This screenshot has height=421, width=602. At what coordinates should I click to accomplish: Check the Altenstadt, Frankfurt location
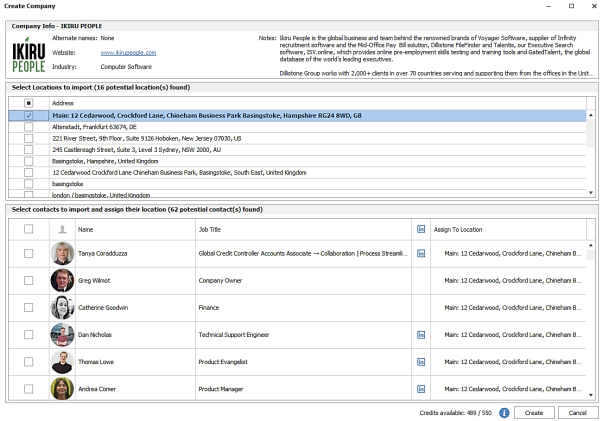click(28, 127)
